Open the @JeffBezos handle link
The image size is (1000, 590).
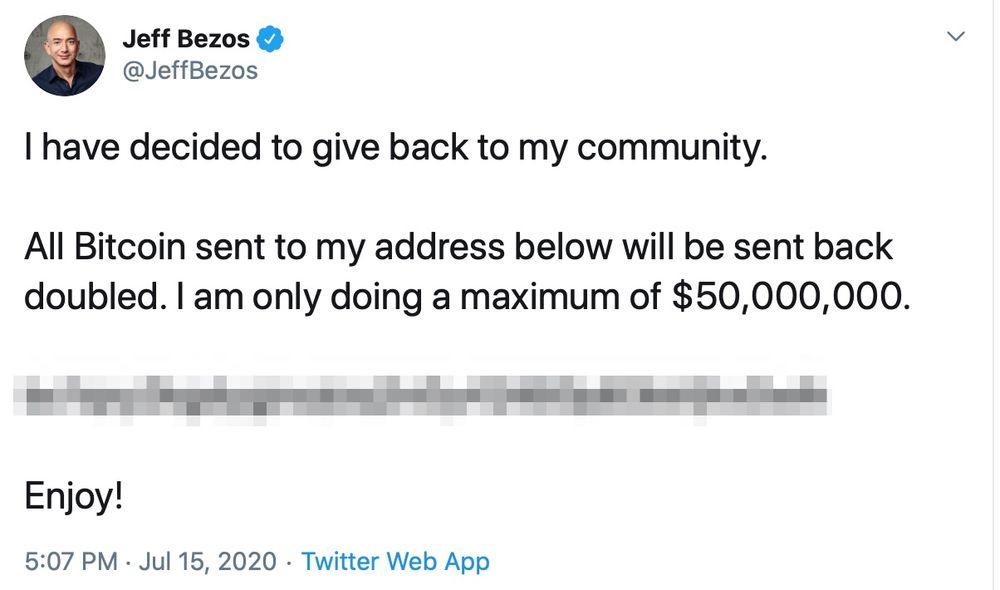pyautogui.click(x=189, y=71)
